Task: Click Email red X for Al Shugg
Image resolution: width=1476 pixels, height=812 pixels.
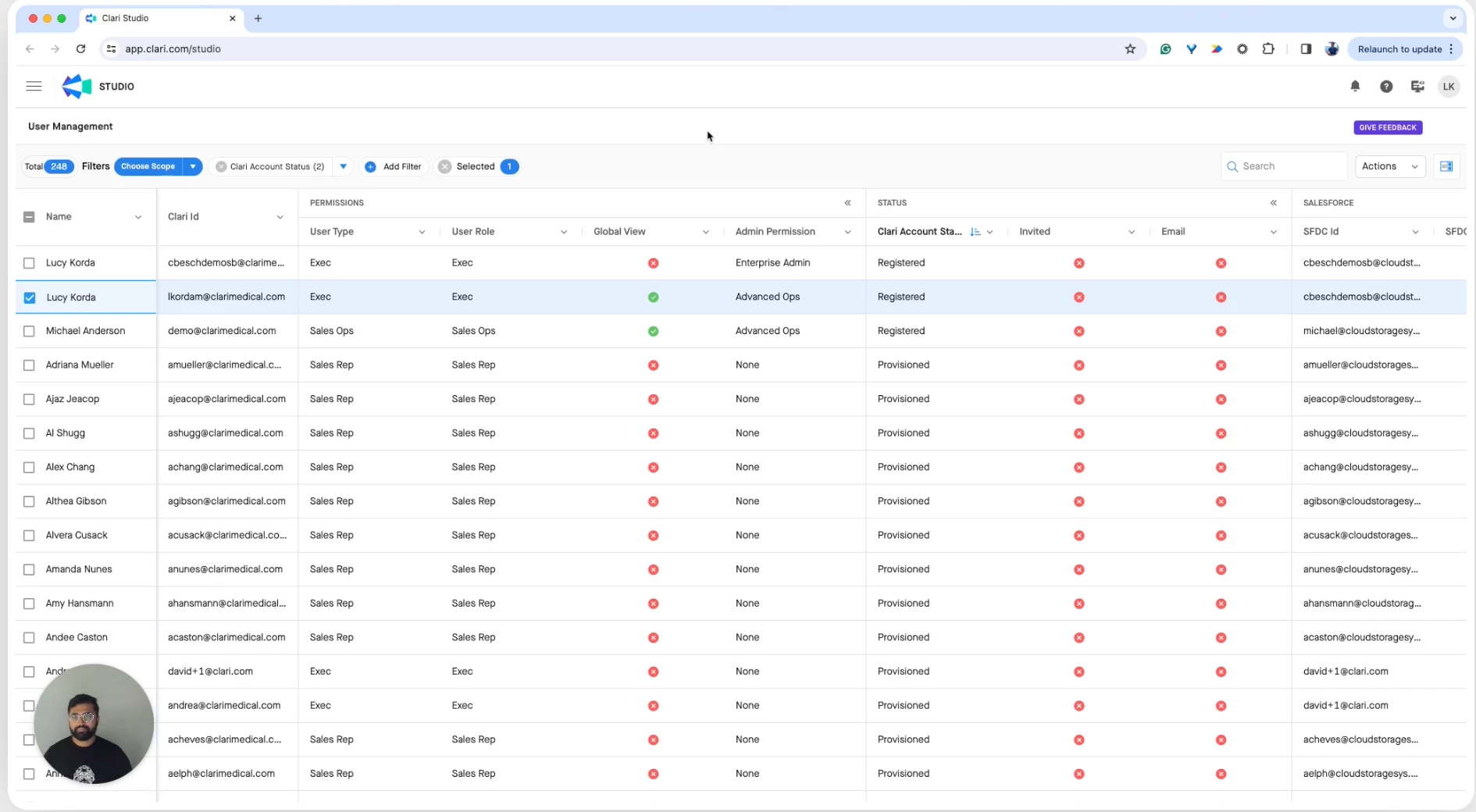Action: [1221, 433]
